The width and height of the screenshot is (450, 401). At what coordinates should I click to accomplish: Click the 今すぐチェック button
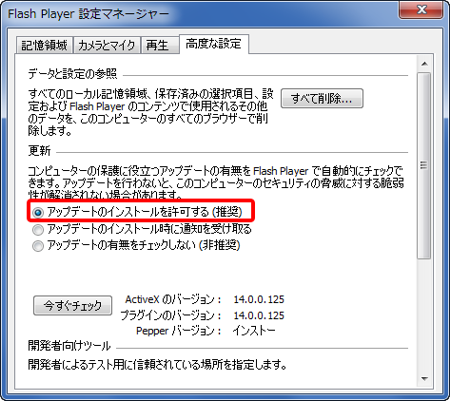73,305
